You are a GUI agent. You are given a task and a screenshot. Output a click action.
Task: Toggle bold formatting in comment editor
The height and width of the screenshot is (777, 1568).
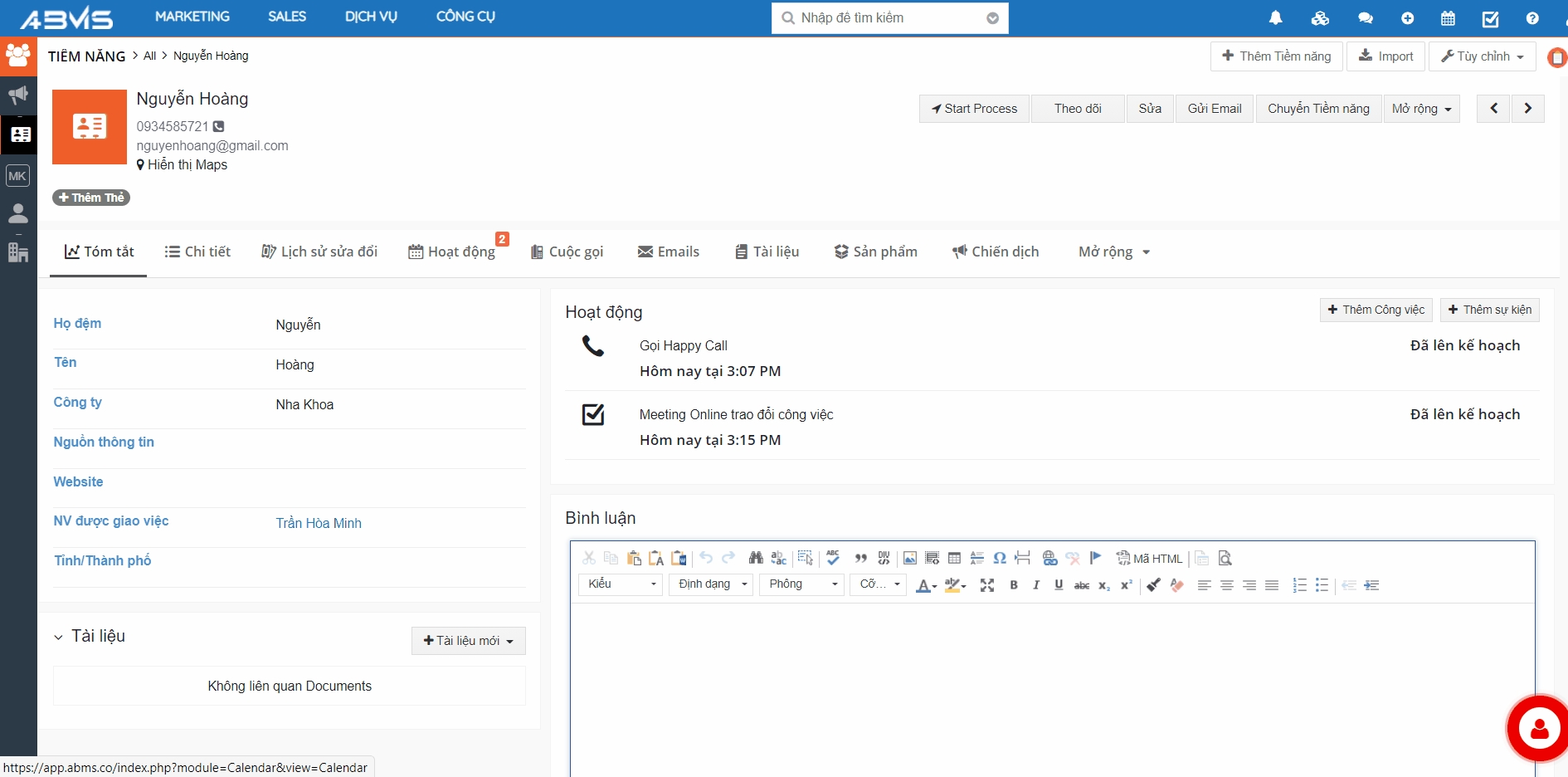click(x=1013, y=585)
